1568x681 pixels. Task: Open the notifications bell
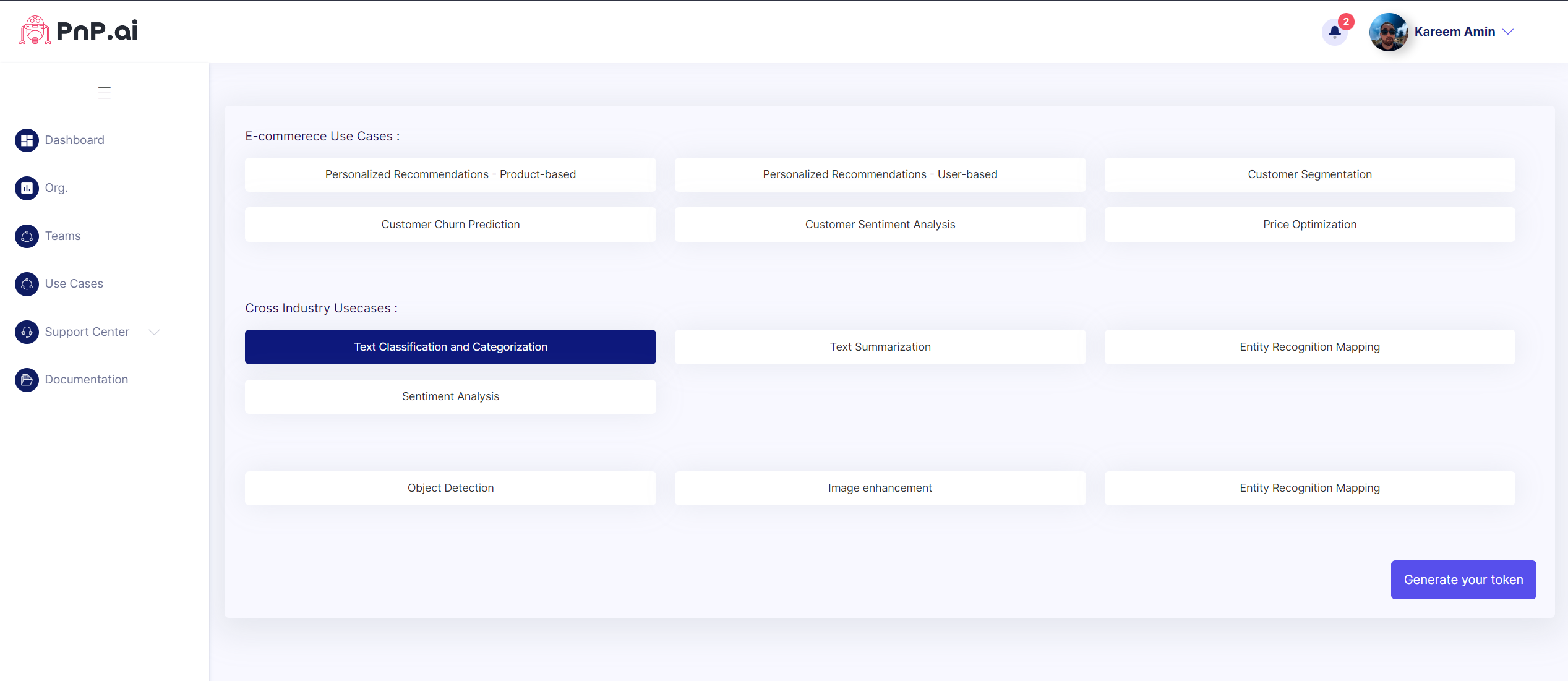pos(1334,32)
